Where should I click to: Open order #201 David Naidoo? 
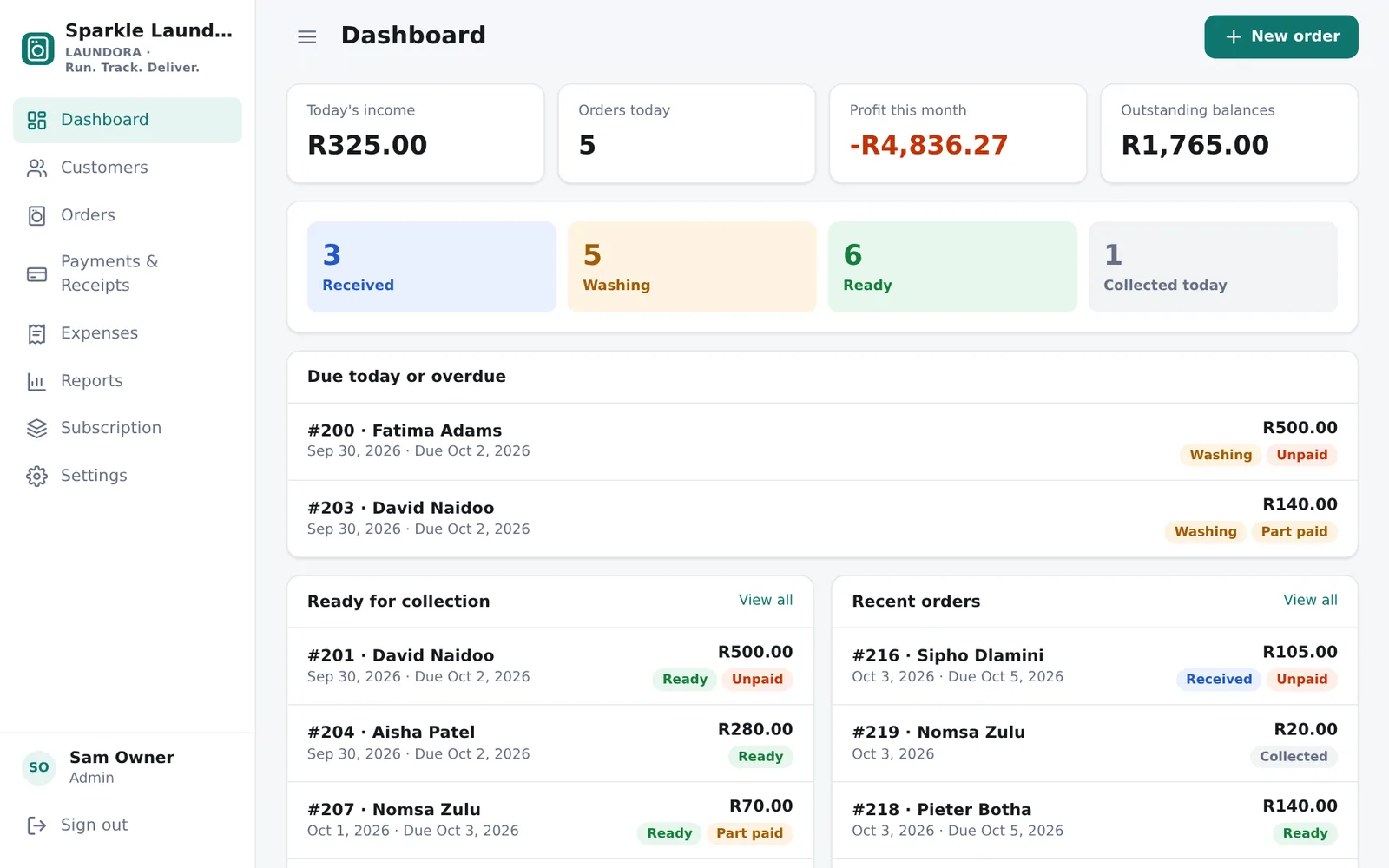[x=550, y=666]
